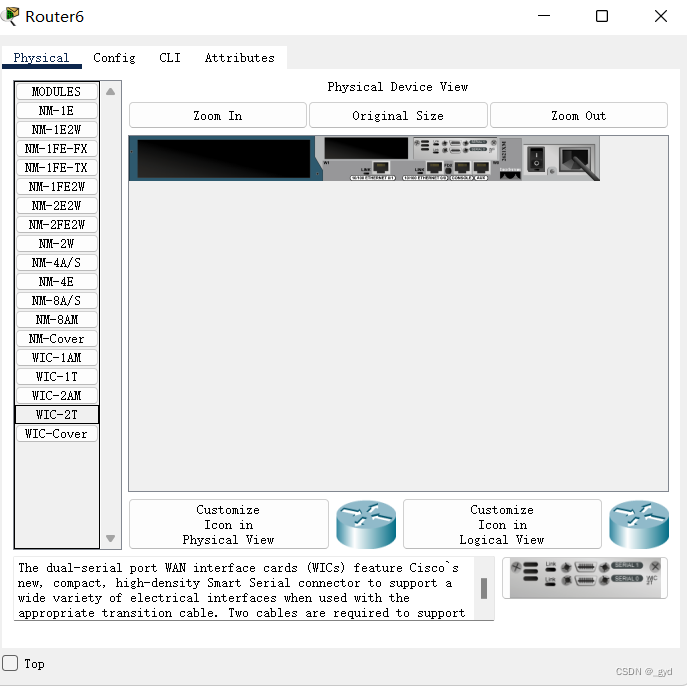Click the description text scrollbar thumb
The image size is (687, 686).
click(x=484, y=588)
